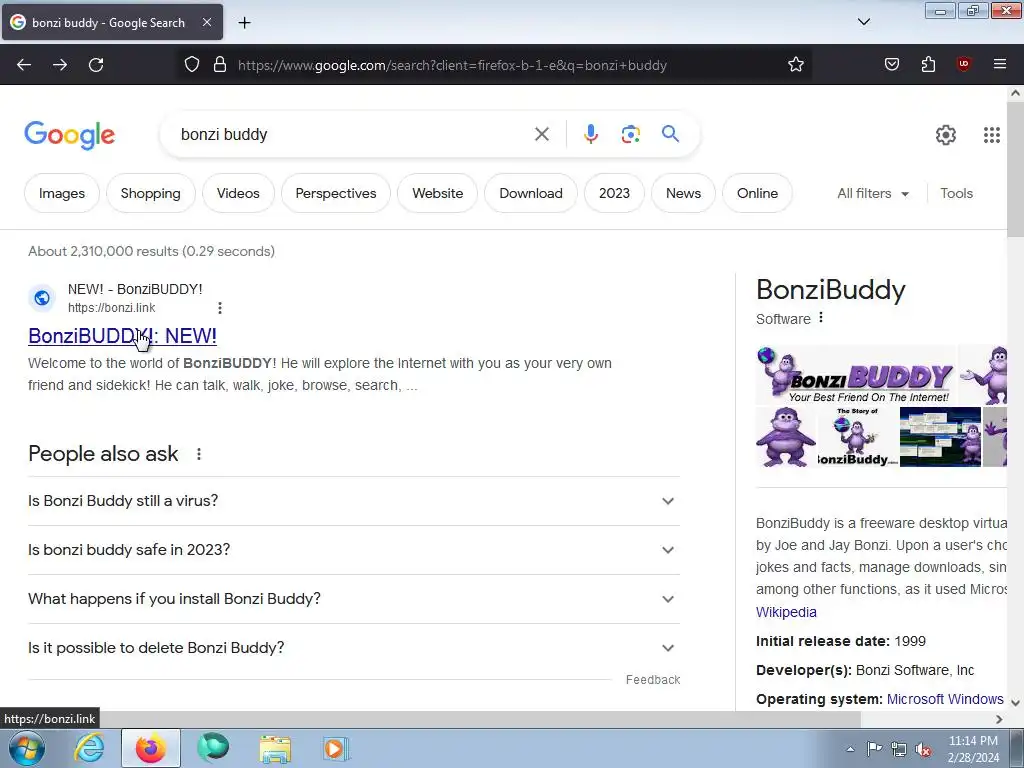Click the Tools button
This screenshot has width=1024, height=768.
956,193
